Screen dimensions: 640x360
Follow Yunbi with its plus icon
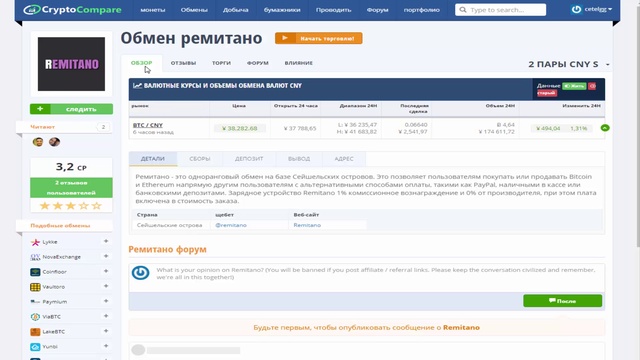[x=106, y=346]
